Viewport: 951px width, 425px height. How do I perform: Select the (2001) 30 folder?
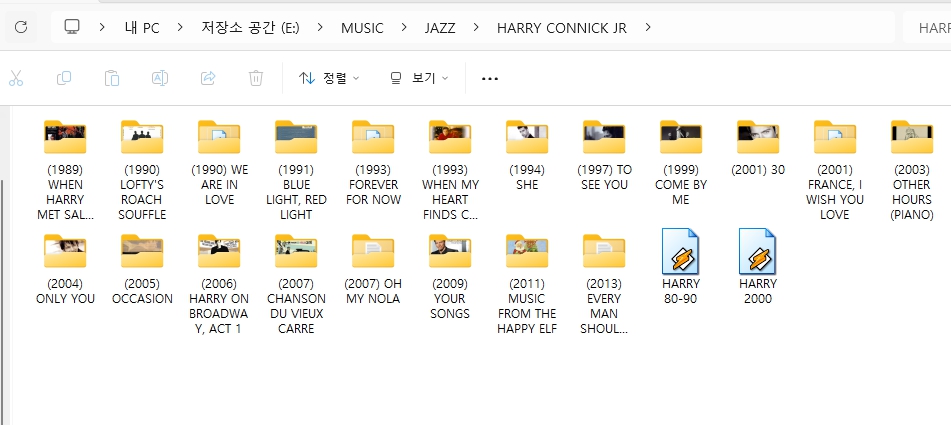click(x=758, y=147)
